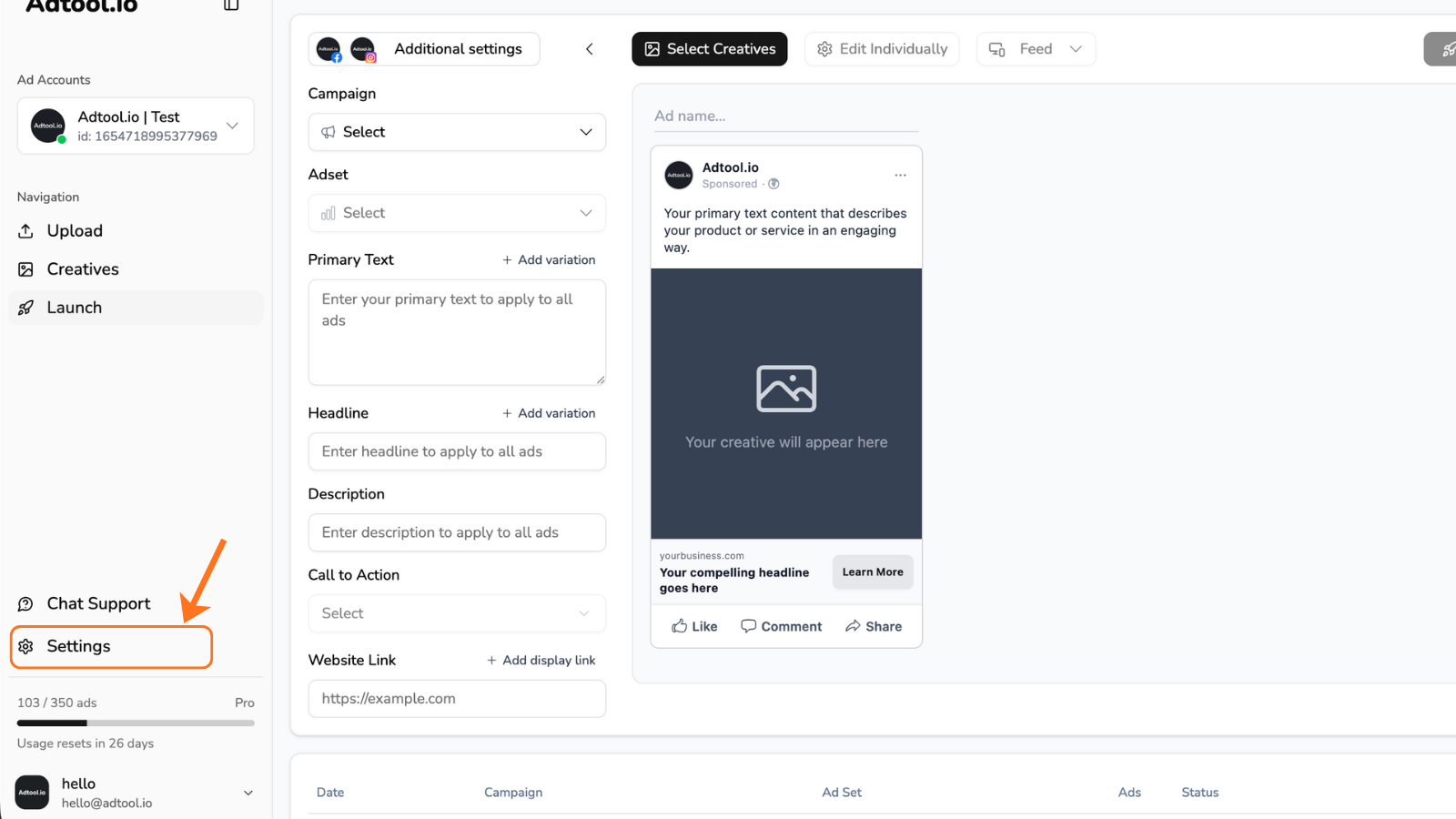Open Settings in the sidebar
Image resolution: width=1456 pixels, height=819 pixels.
111,646
